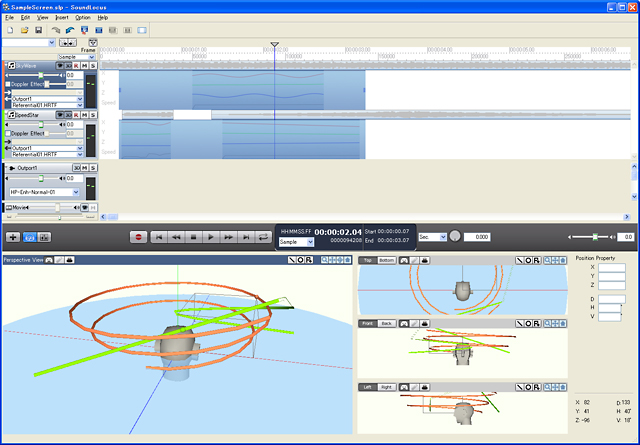The width and height of the screenshot is (640, 445).
Task: Mute the SpeedStar track with M
Action: [x=84, y=115]
